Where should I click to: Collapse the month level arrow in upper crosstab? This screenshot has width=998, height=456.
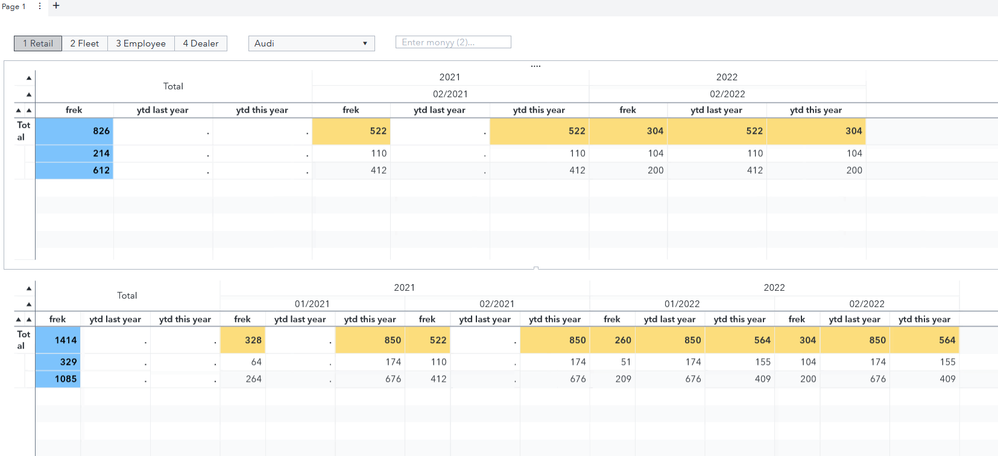(x=29, y=94)
